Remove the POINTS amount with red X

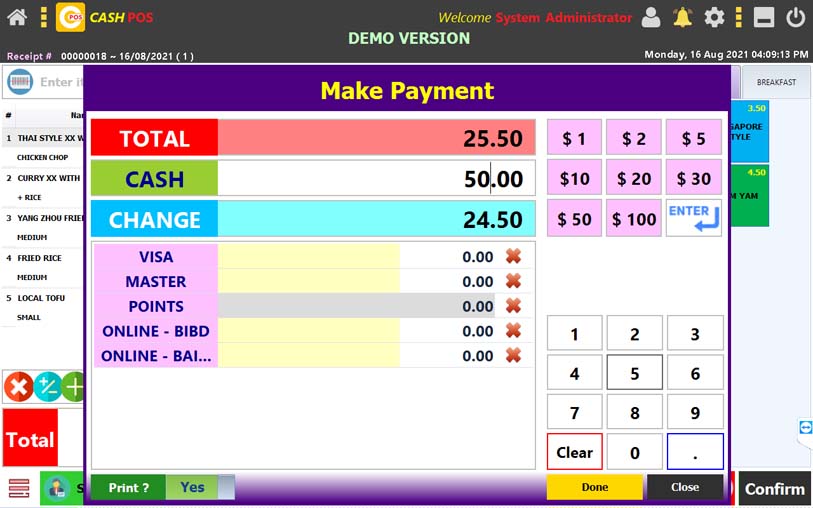point(513,306)
